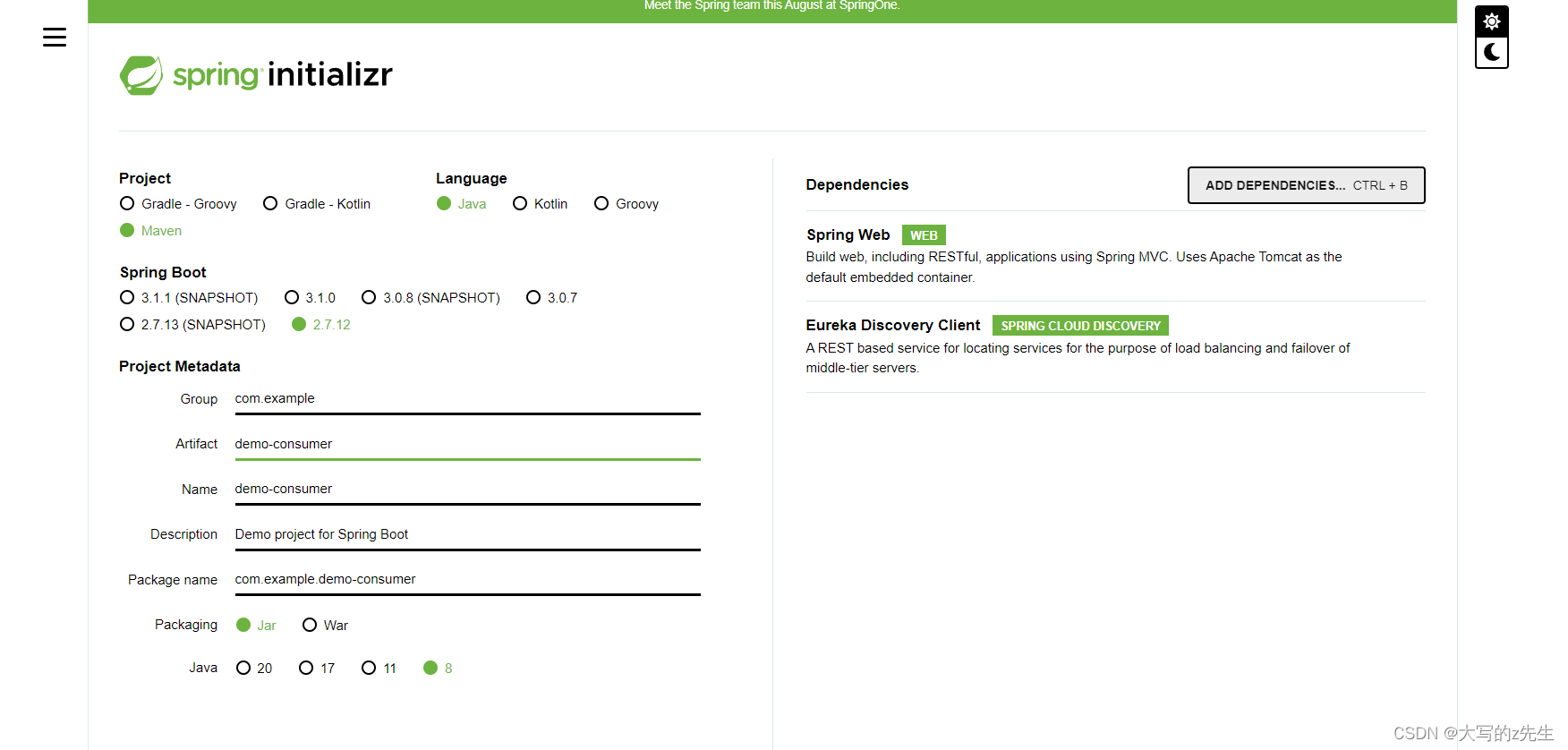This screenshot has height=750, width=1568.
Task: Select Maven project type
Action: pyautogui.click(x=150, y=231)
